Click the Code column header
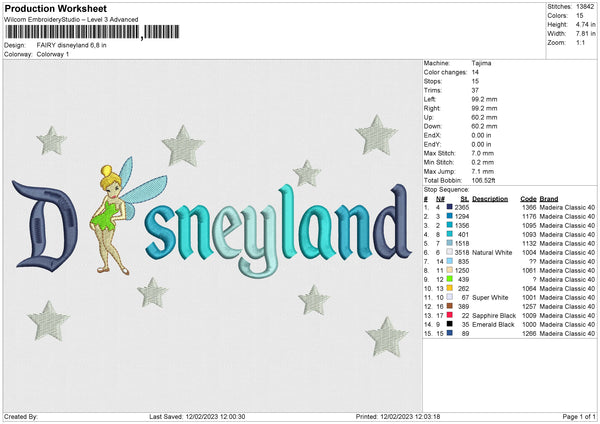 tap(528, 199)
